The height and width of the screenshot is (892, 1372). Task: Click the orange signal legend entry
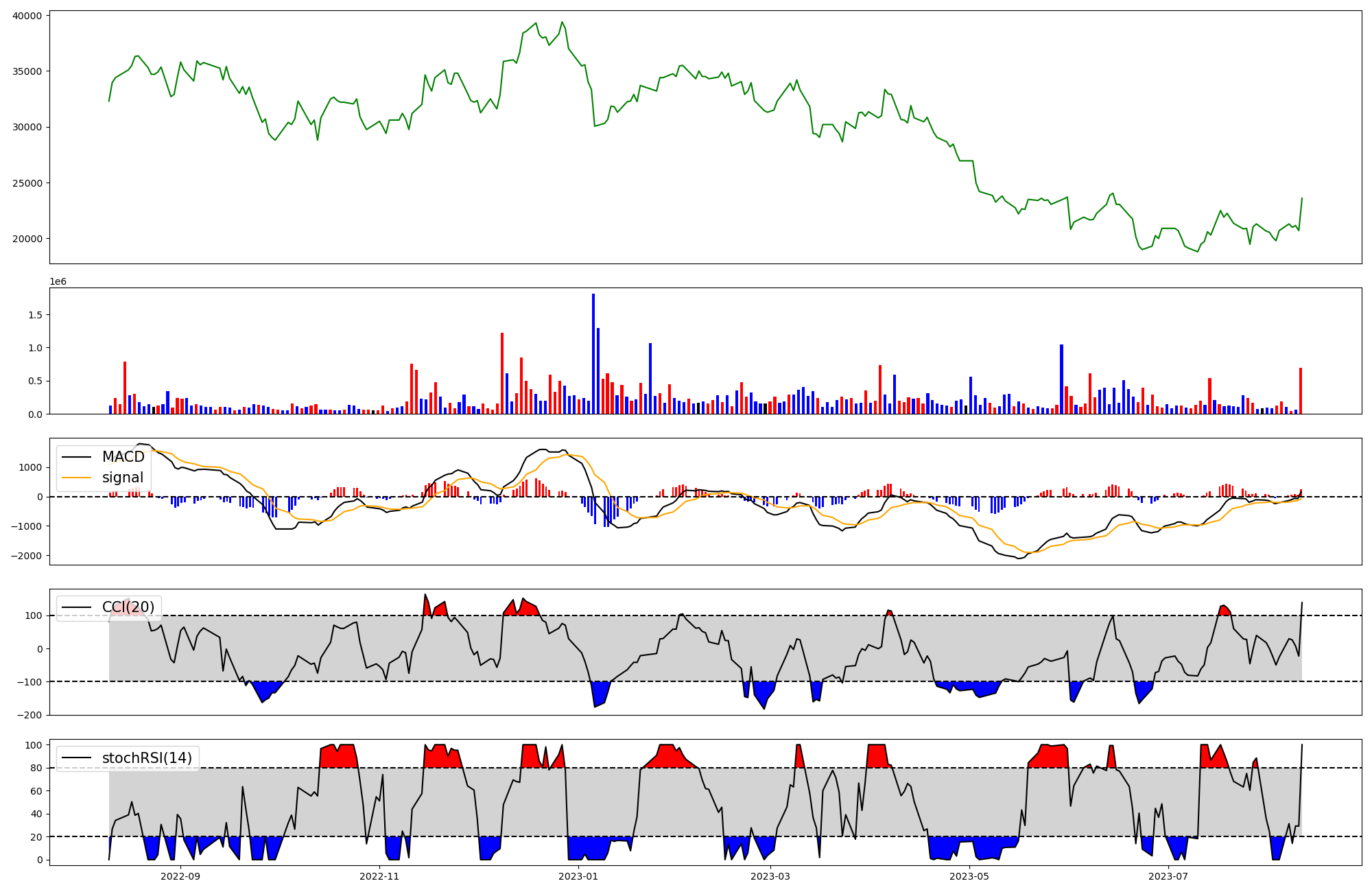click(123, 478)
